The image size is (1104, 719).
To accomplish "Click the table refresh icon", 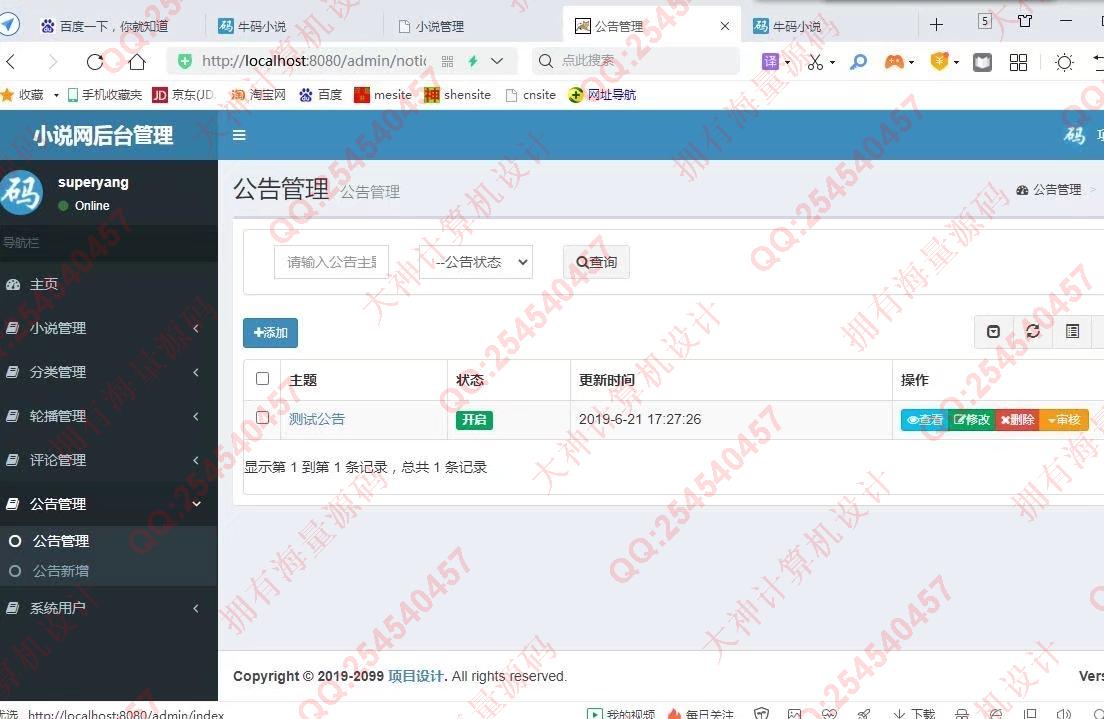I will point(1033,332).
